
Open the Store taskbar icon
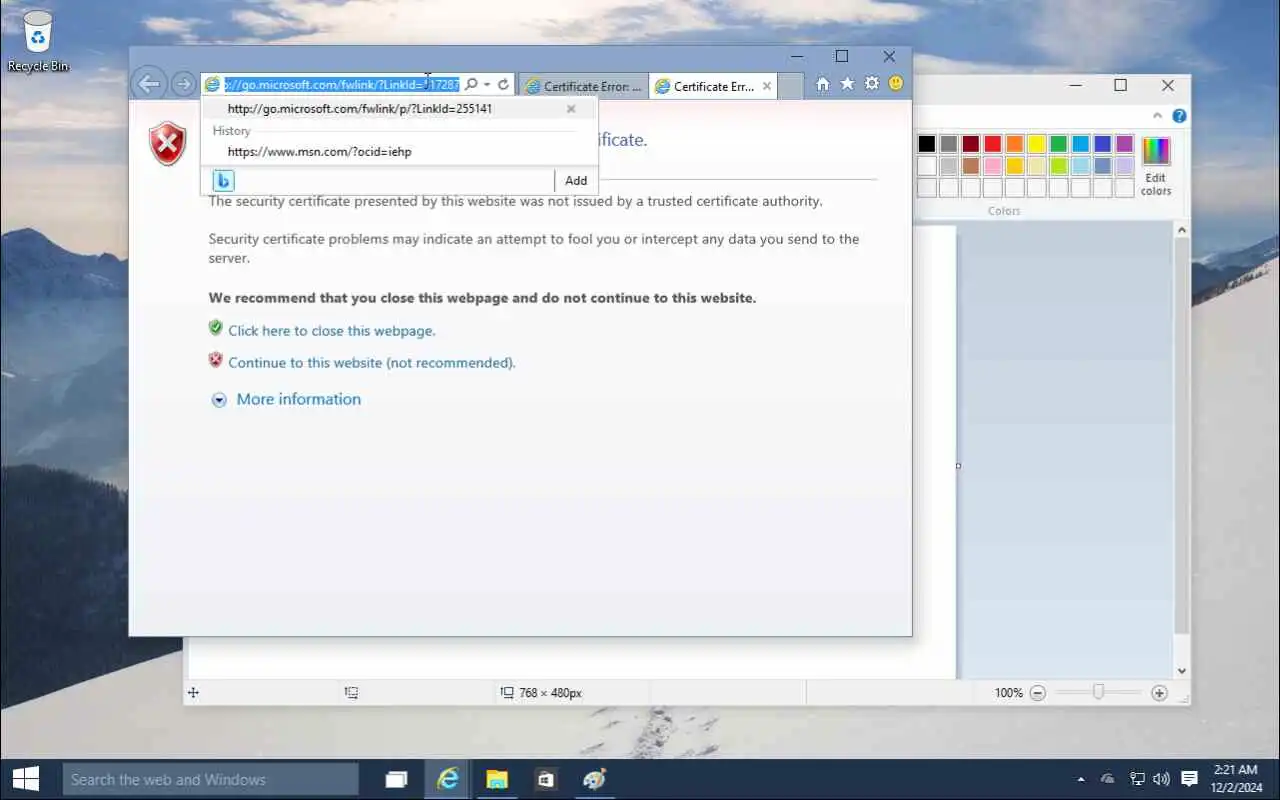pyautogui.click(x=545, y=779)
